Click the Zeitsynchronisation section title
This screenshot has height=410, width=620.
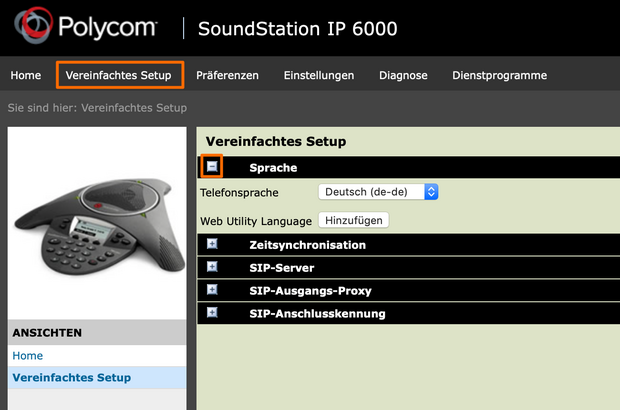tap(307, 245)
